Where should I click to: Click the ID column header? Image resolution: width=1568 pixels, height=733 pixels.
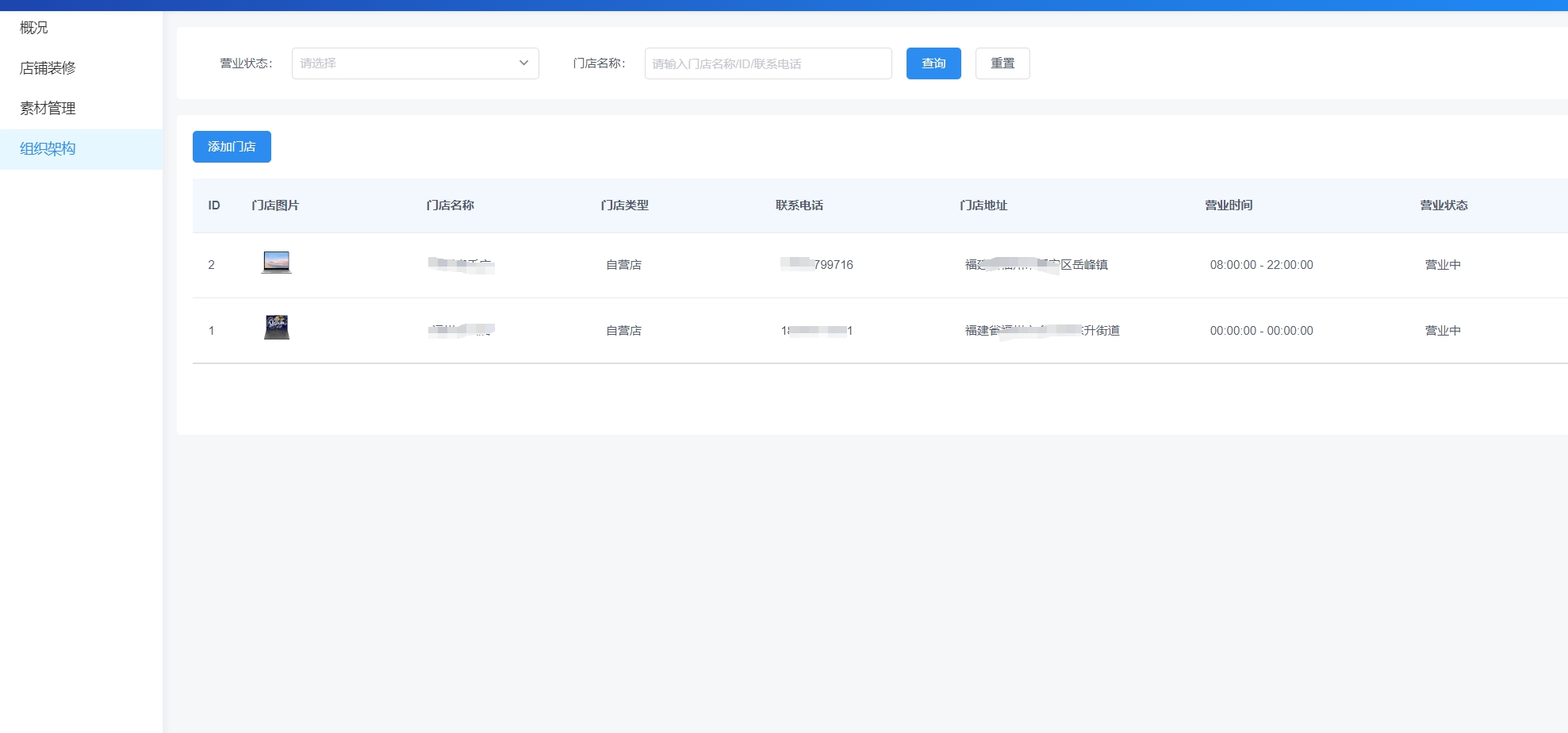tap(213, 205)
